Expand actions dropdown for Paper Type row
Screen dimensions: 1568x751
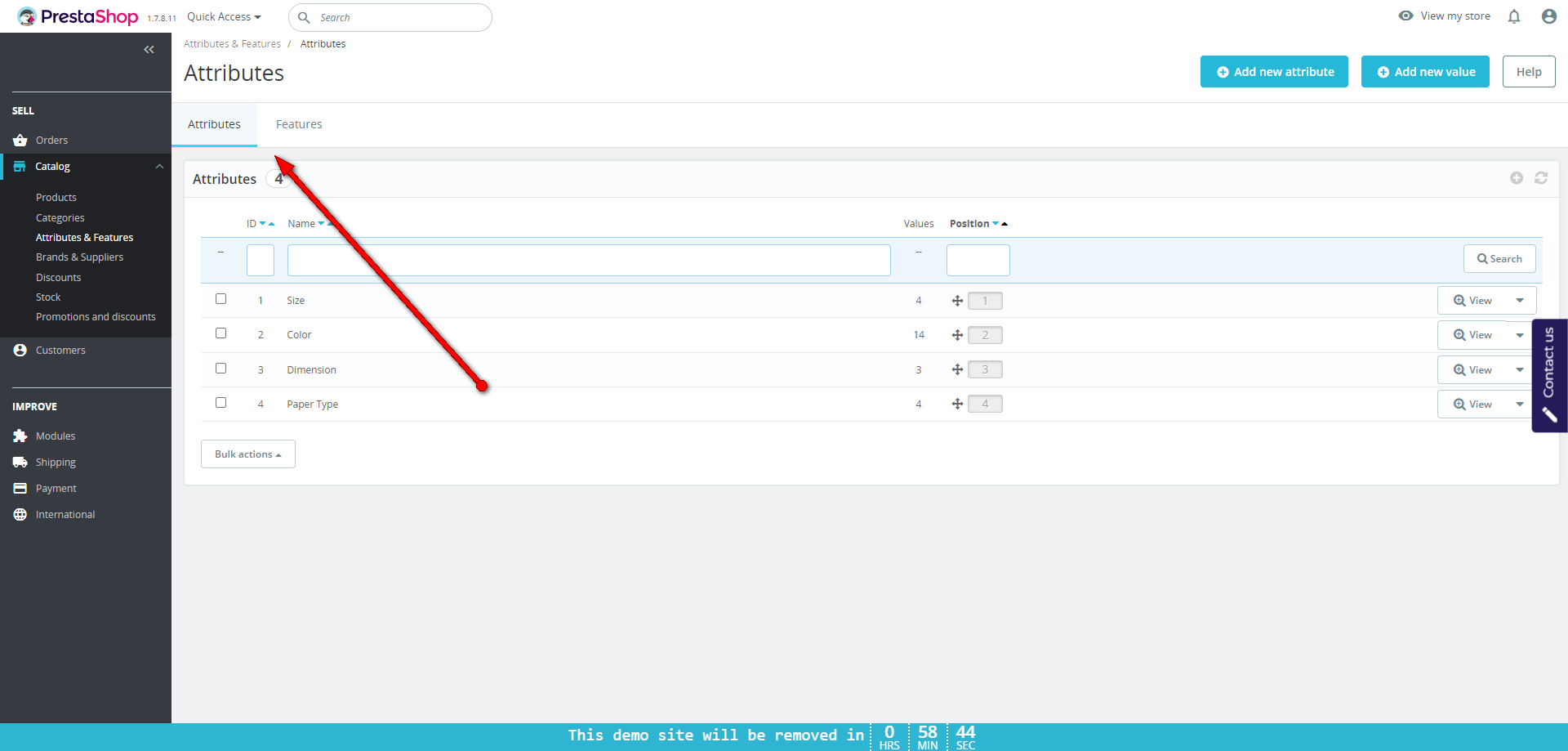[x=1520, y=405]
